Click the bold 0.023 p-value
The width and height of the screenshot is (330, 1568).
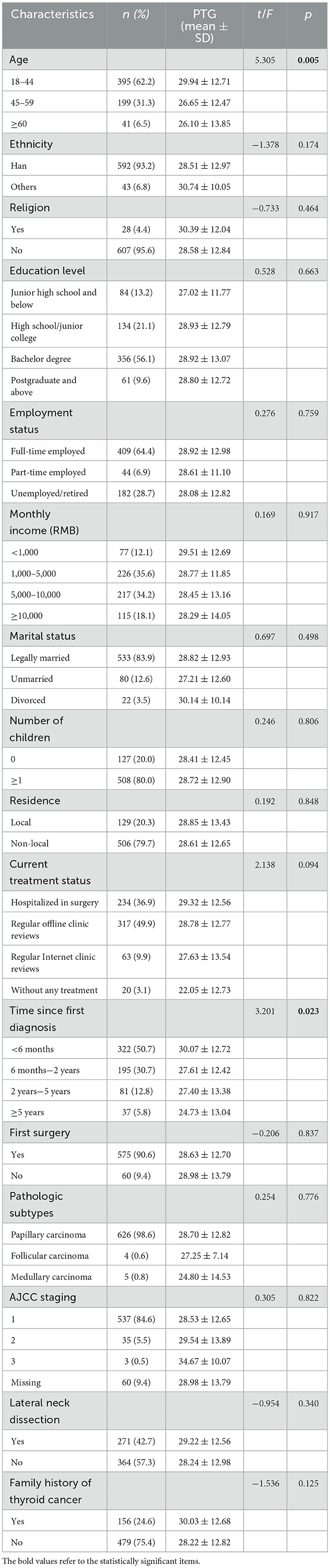307,1011
